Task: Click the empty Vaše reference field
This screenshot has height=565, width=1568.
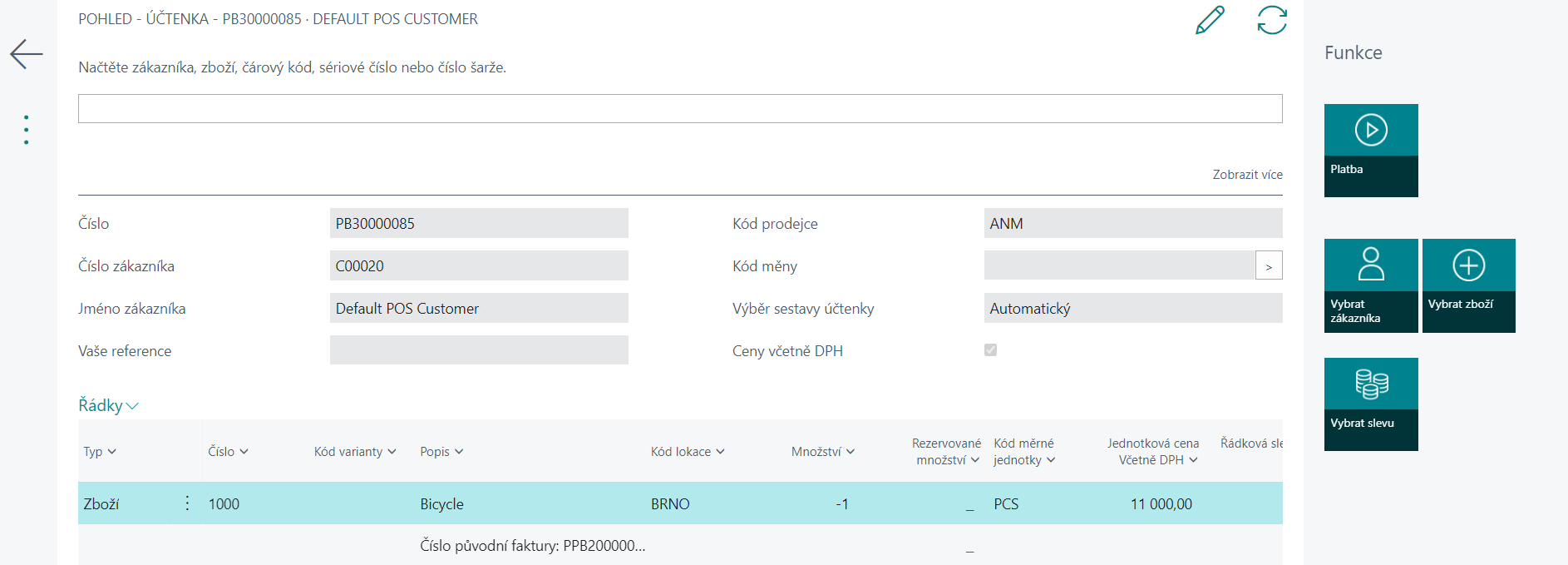Action: 479,350
